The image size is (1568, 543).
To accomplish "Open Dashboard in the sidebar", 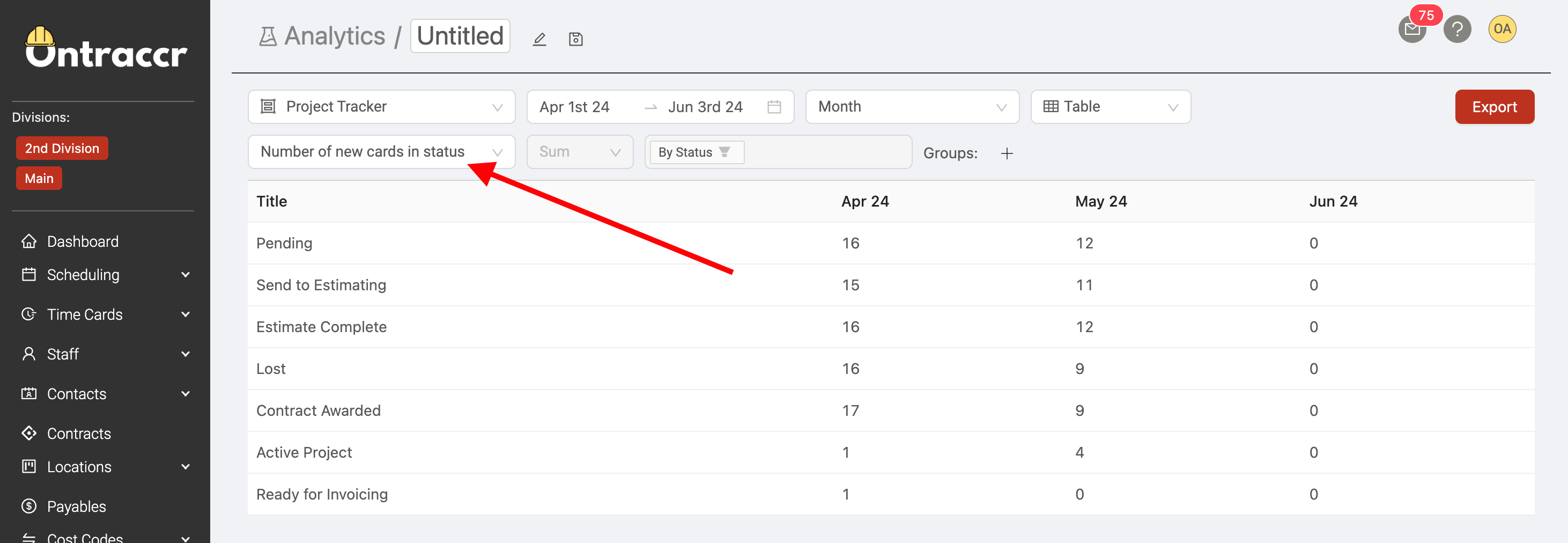I will click(83, 241).
